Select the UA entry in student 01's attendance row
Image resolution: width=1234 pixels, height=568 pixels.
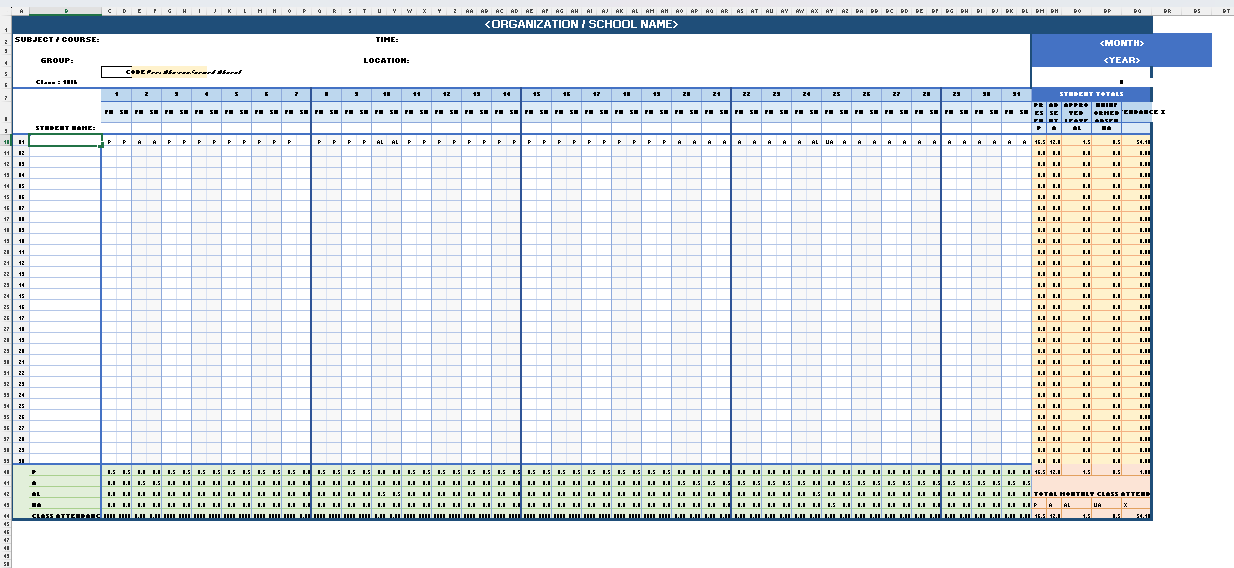829,142
